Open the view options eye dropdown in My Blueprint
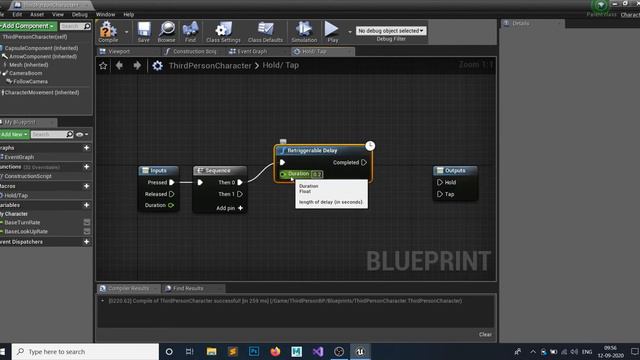640x360 pixels. coord(82,134)
